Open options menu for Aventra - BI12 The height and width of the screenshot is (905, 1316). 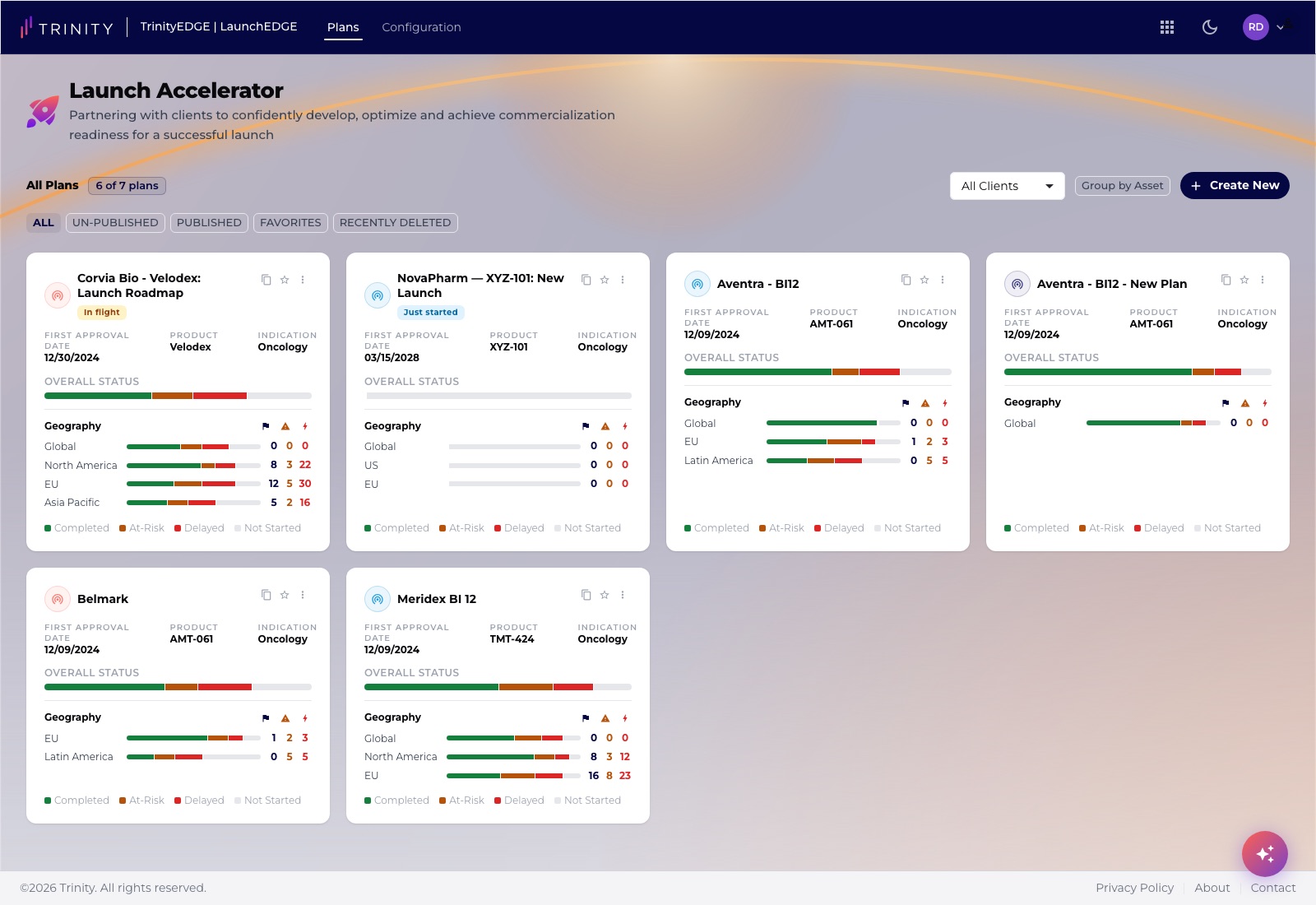click(943, 280)
